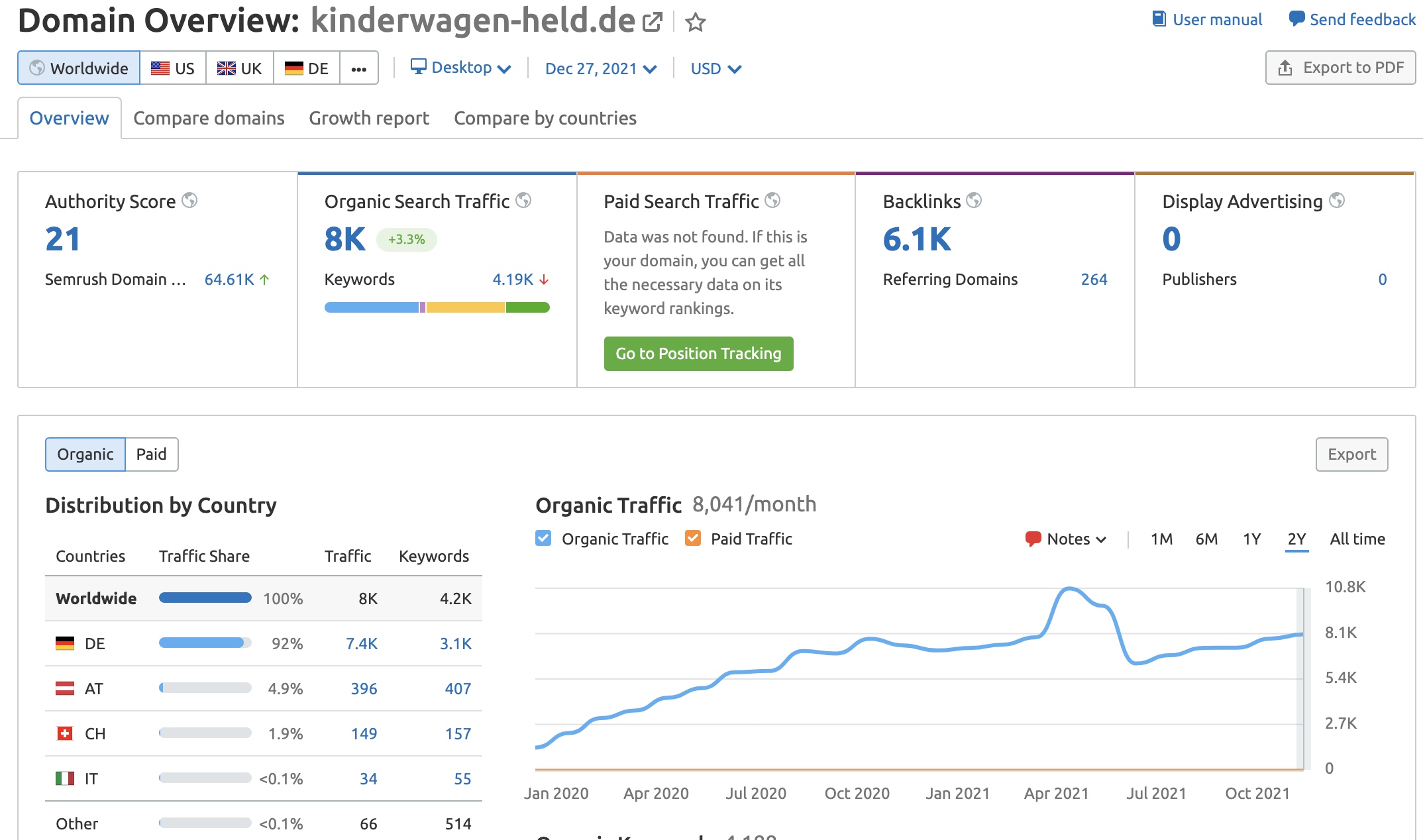Expand the Notes dropdown
The height and width of the screenshot is (840, 1423).
click(1066, 539)
